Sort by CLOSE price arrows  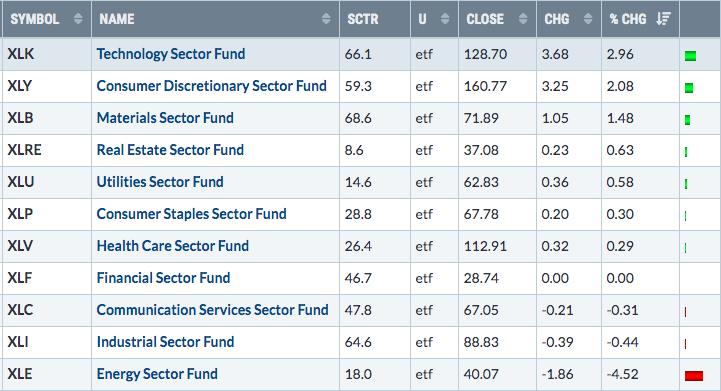(x=523, y=19)
